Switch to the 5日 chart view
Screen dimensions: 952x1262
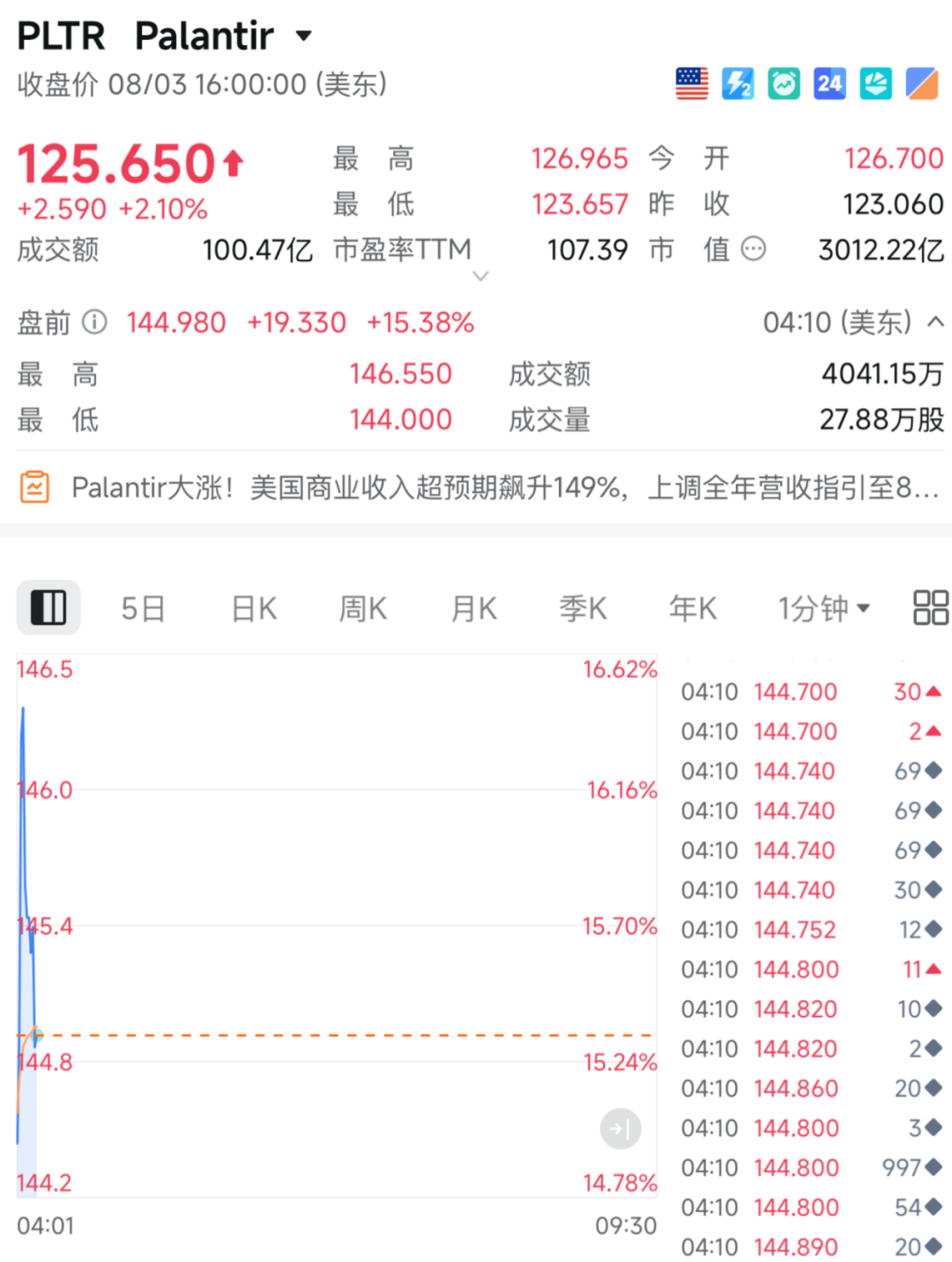click(x=144, y=608)
